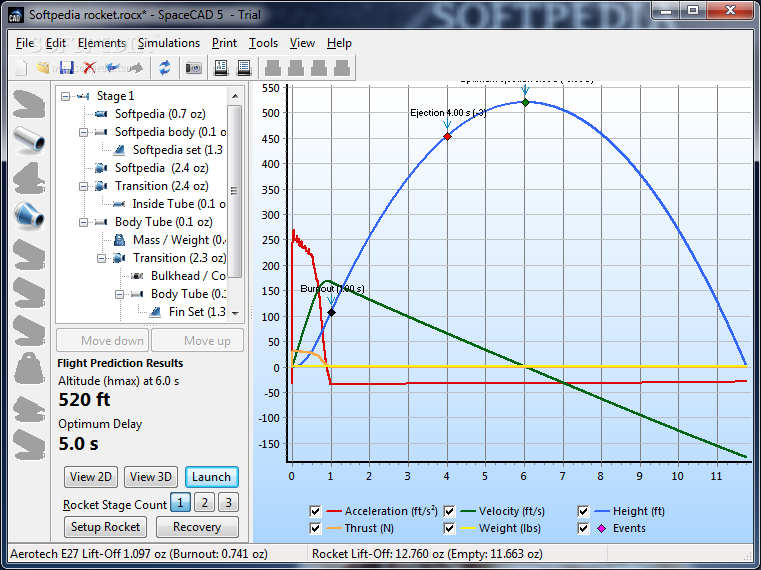Click the blue Undo arrow icon

pos(113,67)
